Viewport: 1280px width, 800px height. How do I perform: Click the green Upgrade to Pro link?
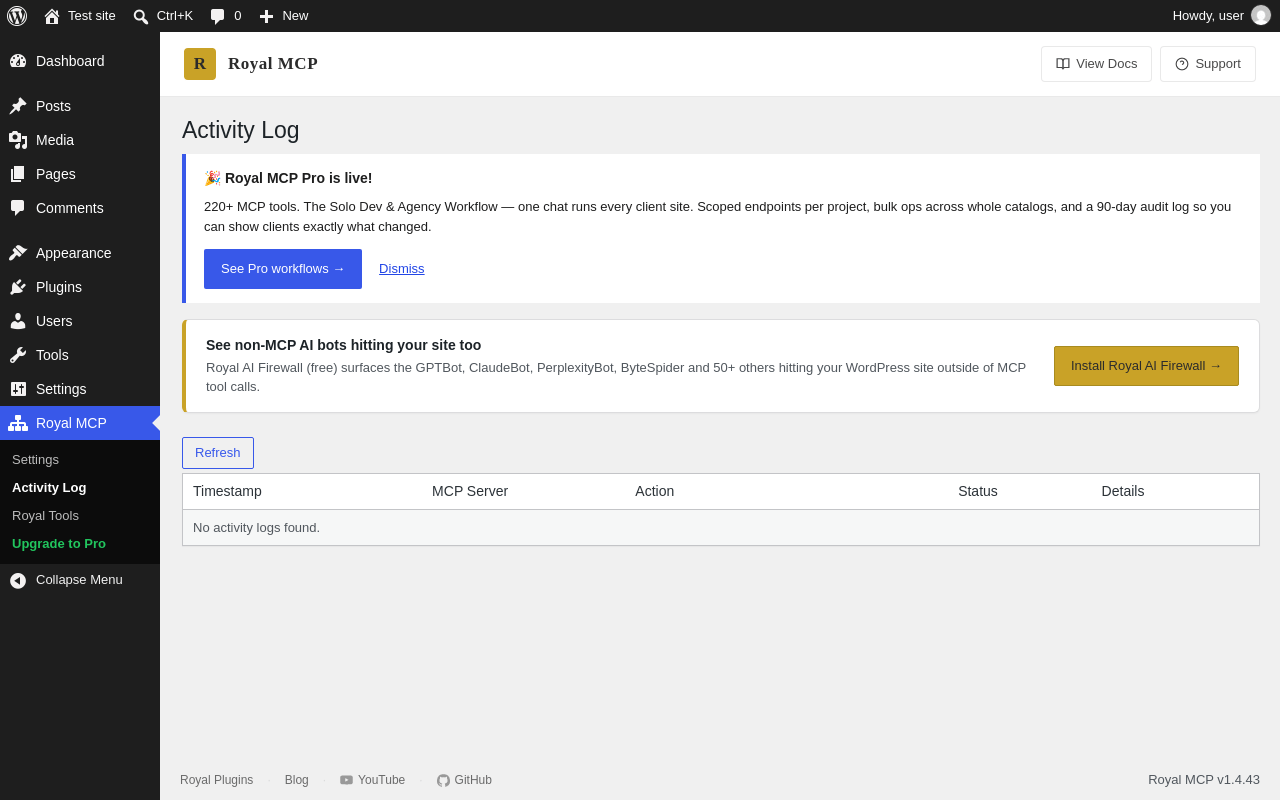[x=59, y=544]
